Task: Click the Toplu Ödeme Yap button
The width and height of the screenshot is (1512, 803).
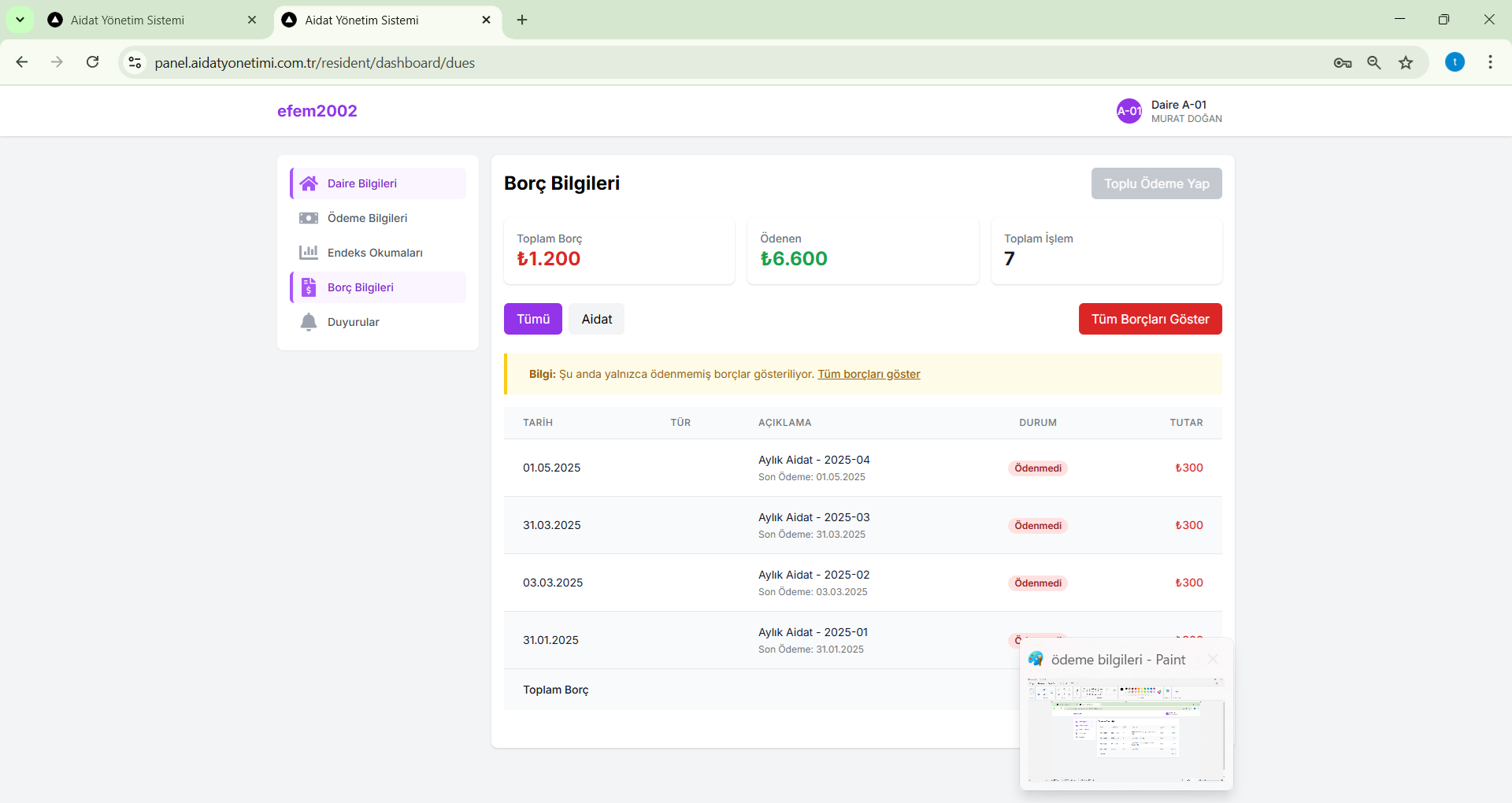Action: (1156, 183)
